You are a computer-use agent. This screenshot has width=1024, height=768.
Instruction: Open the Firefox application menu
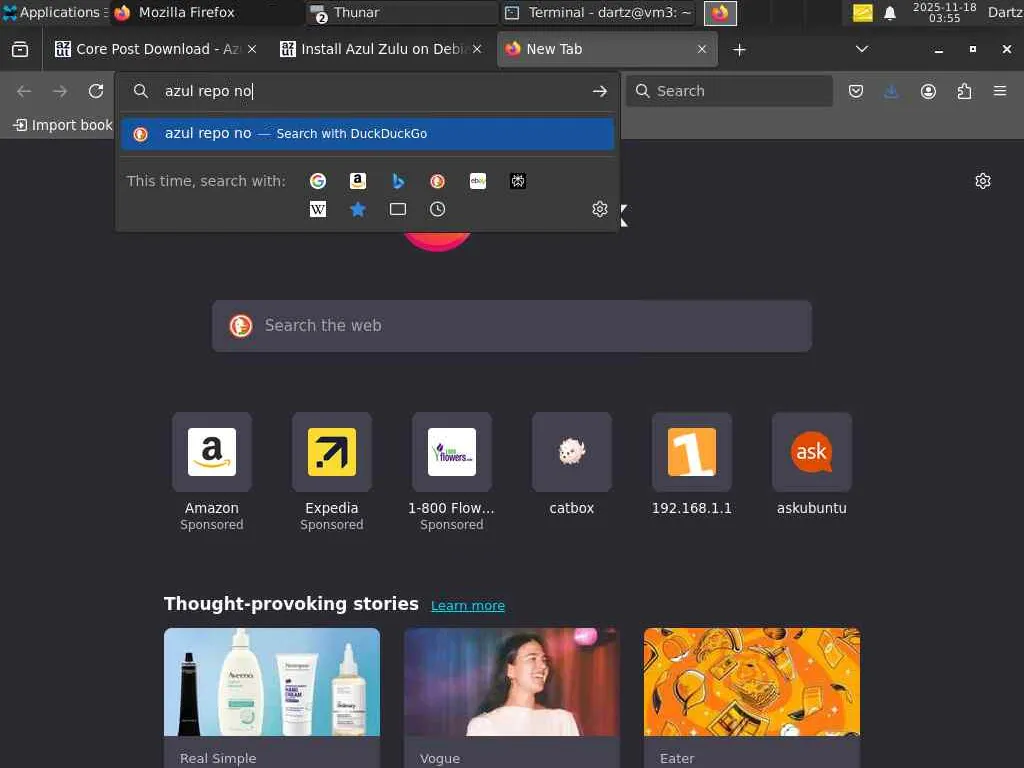pos(1000,91)
